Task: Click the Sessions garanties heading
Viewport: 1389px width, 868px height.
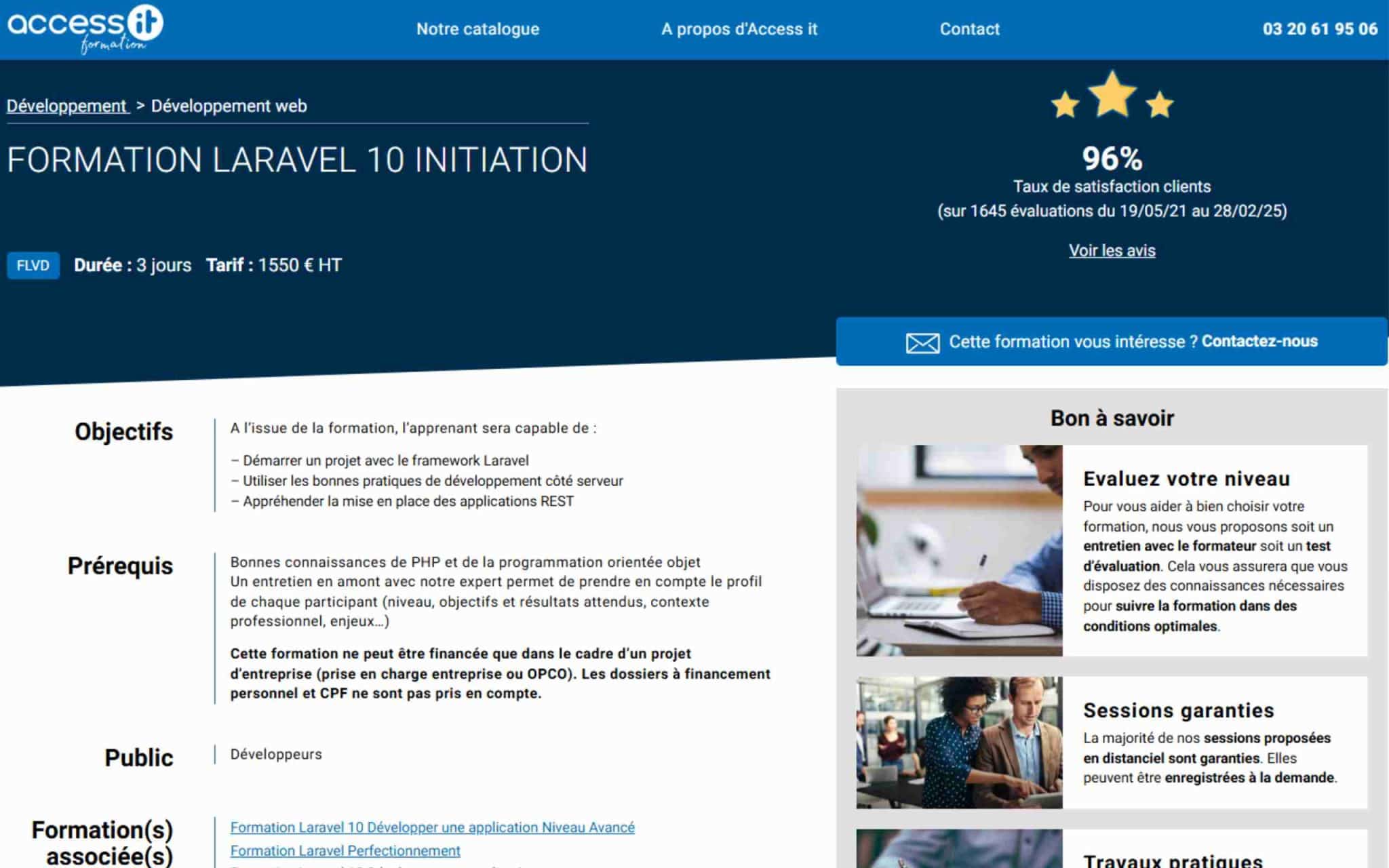Action: [1179, 710]
